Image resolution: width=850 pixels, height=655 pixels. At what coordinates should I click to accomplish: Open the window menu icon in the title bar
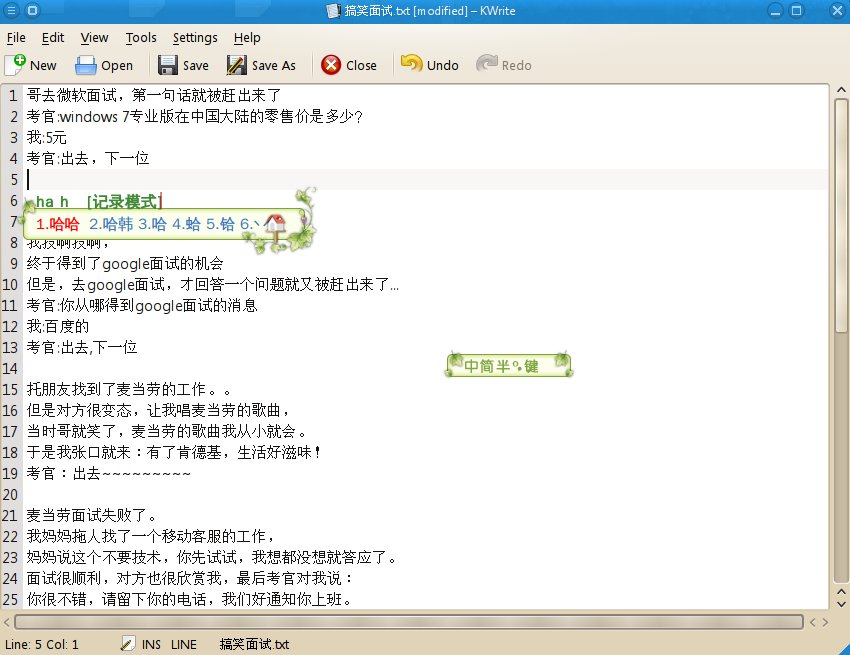point(11,10)
